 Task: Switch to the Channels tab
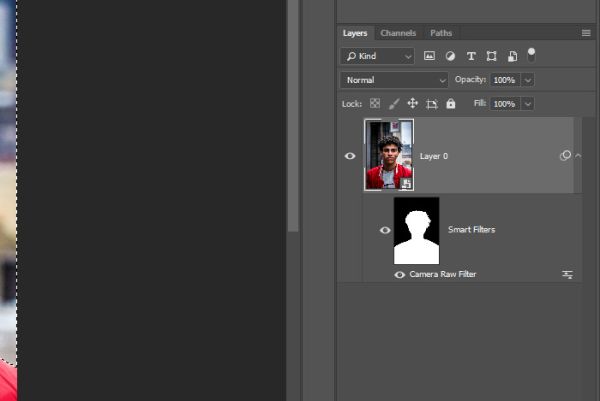(398, 33)
